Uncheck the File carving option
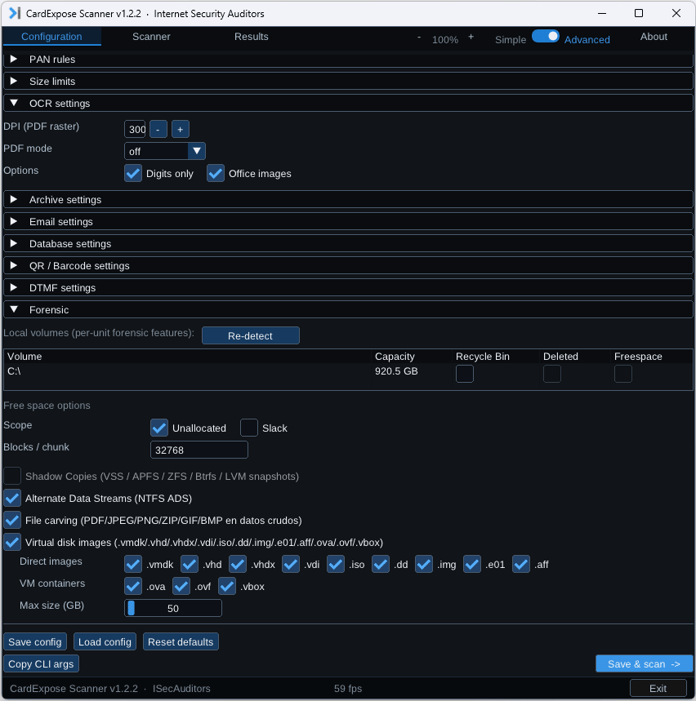 [12, 520]
